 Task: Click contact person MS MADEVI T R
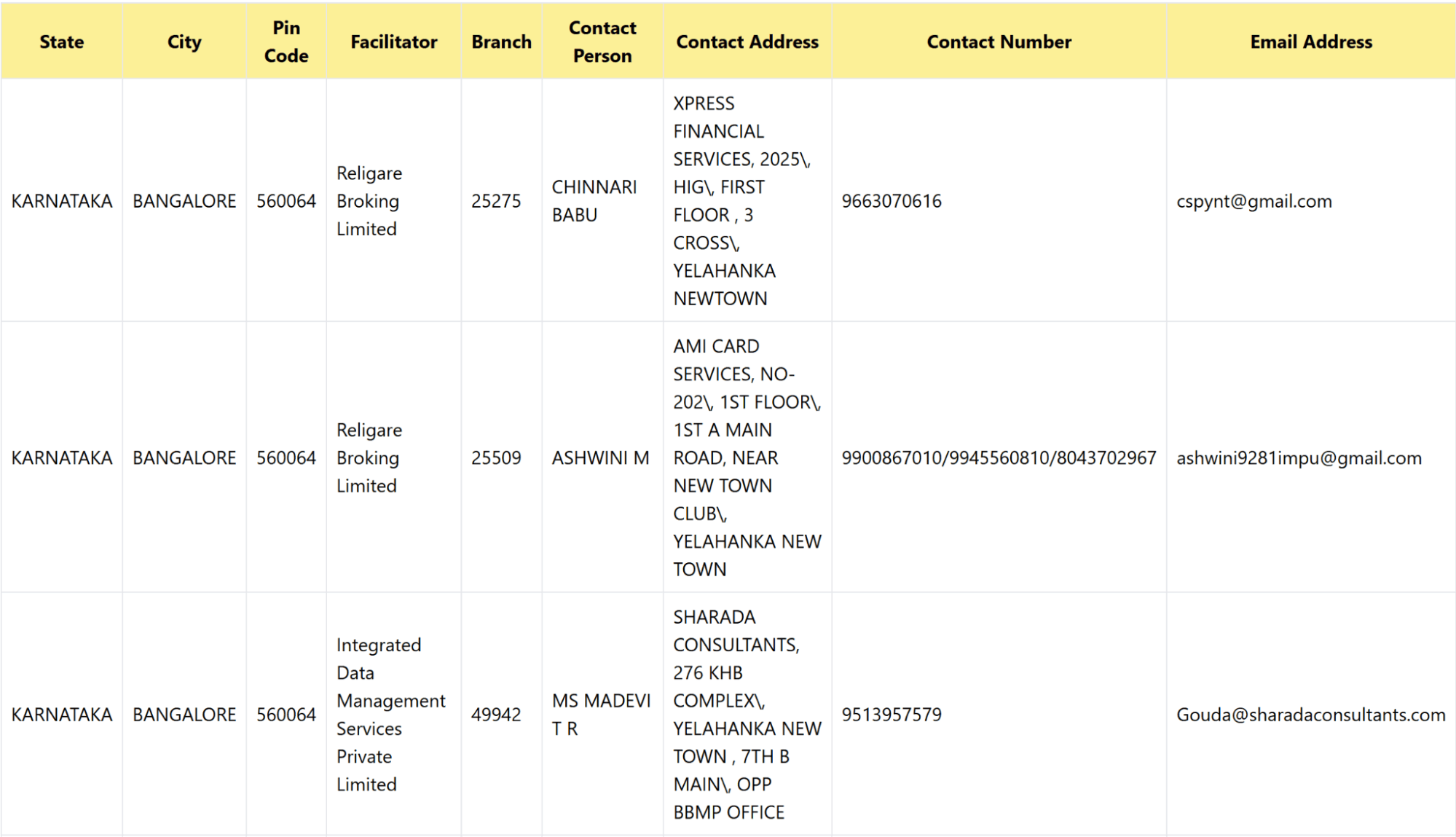point(602,715)
